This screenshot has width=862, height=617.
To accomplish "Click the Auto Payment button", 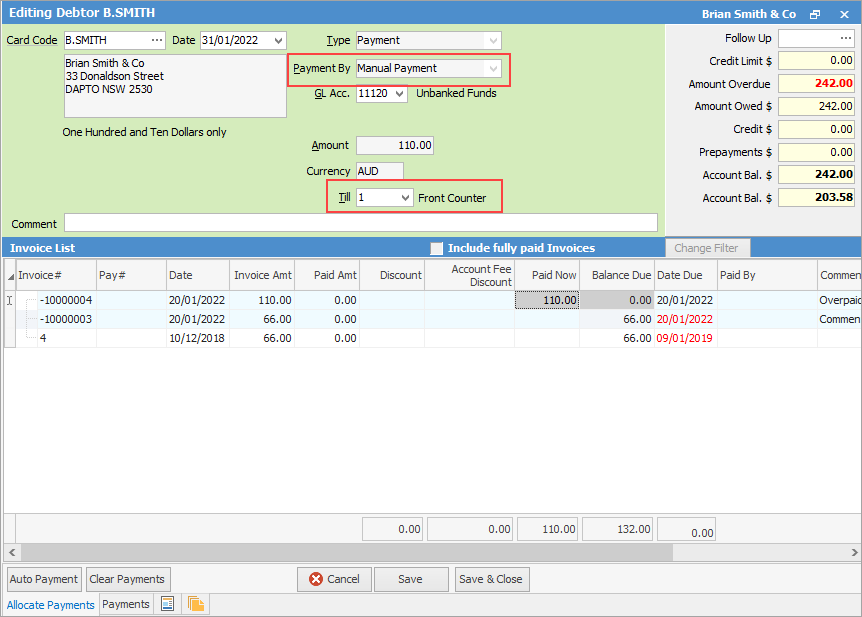I will pos(43,579).
